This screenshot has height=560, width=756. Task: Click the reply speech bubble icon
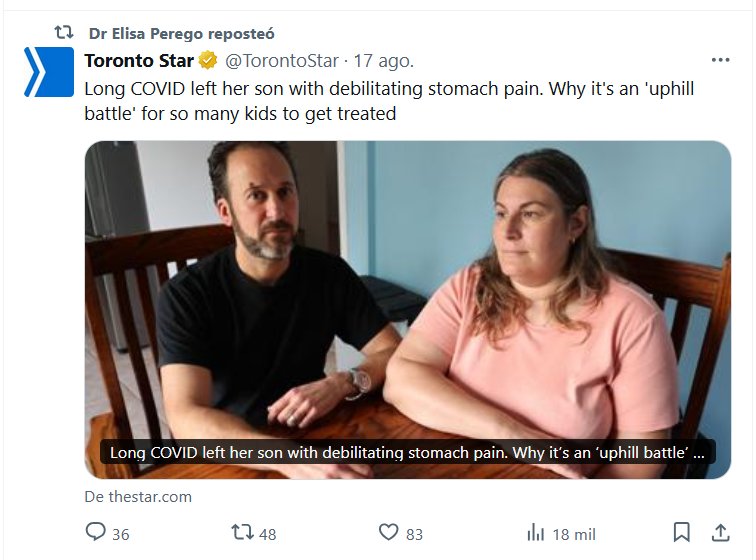[x=97, y=532]
